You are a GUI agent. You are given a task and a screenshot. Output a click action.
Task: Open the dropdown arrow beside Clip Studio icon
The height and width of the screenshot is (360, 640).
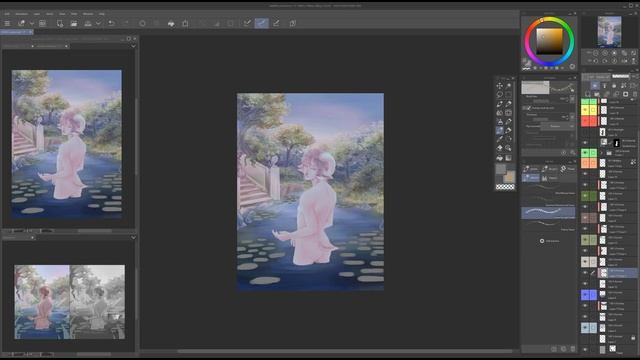tap(31, 23)
